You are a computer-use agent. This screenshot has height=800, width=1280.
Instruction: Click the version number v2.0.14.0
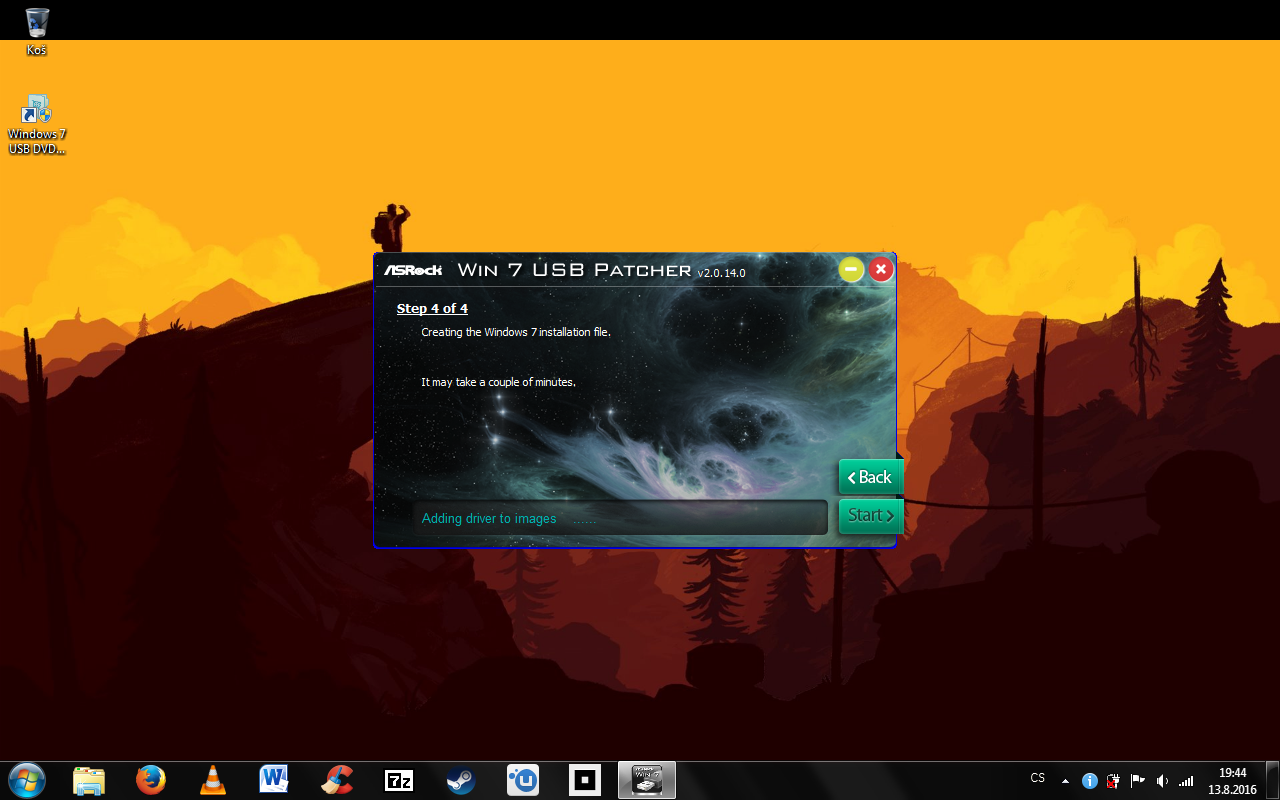coord(721,272)
